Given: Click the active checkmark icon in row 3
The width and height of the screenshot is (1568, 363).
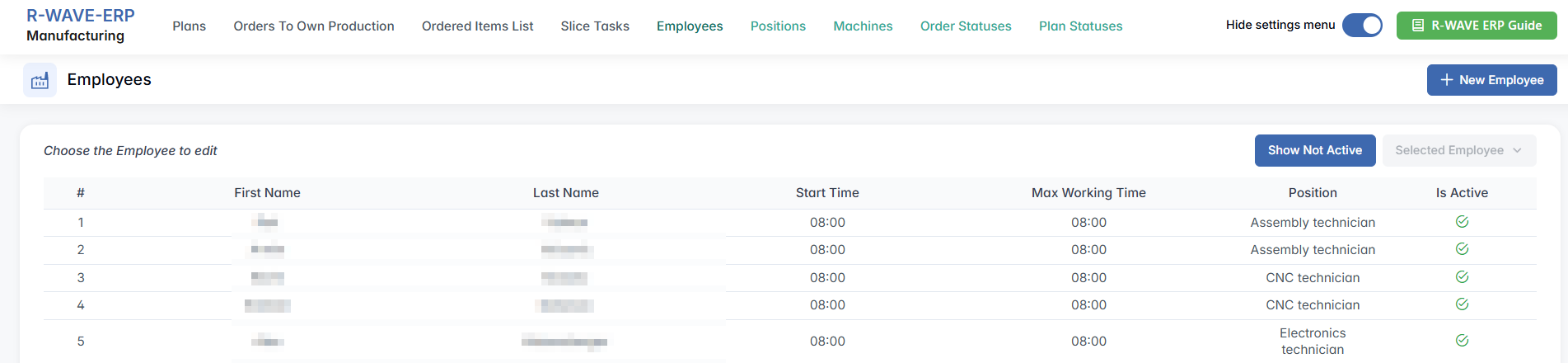Looking at the screenshot, I should (1462, 277).
